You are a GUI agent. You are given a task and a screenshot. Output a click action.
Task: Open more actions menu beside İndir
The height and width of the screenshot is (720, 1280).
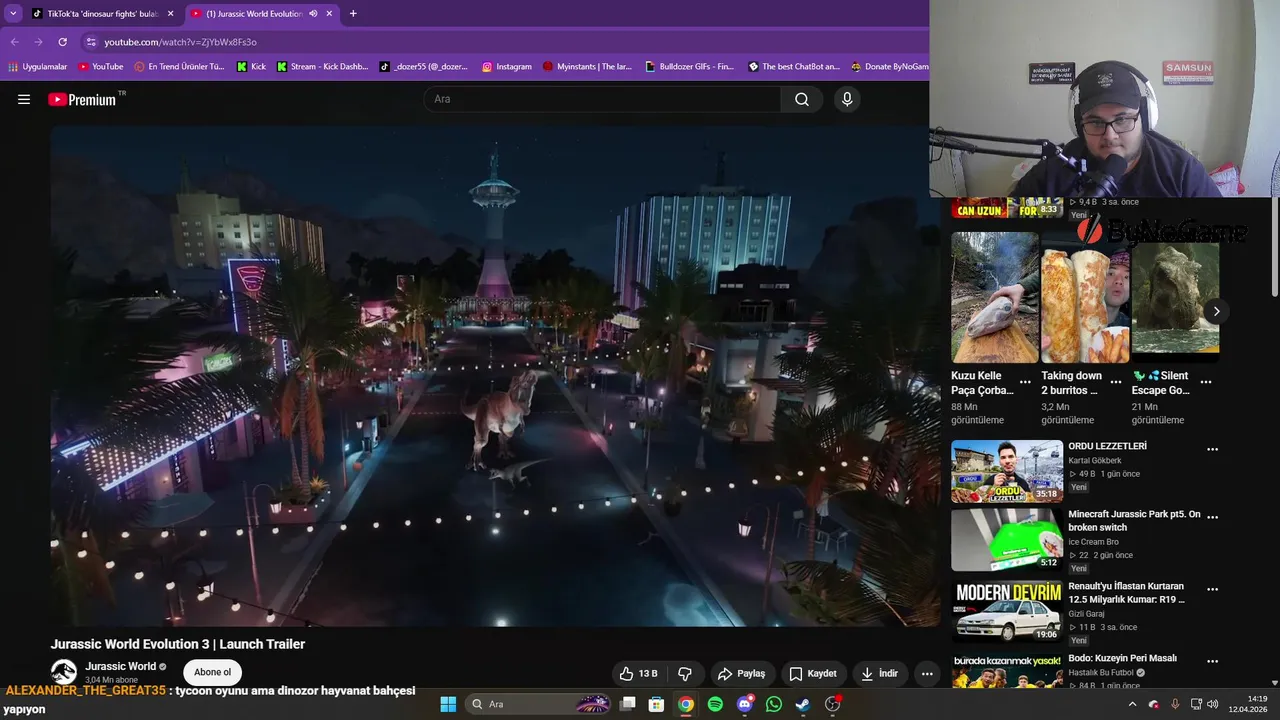click(927, 673)
